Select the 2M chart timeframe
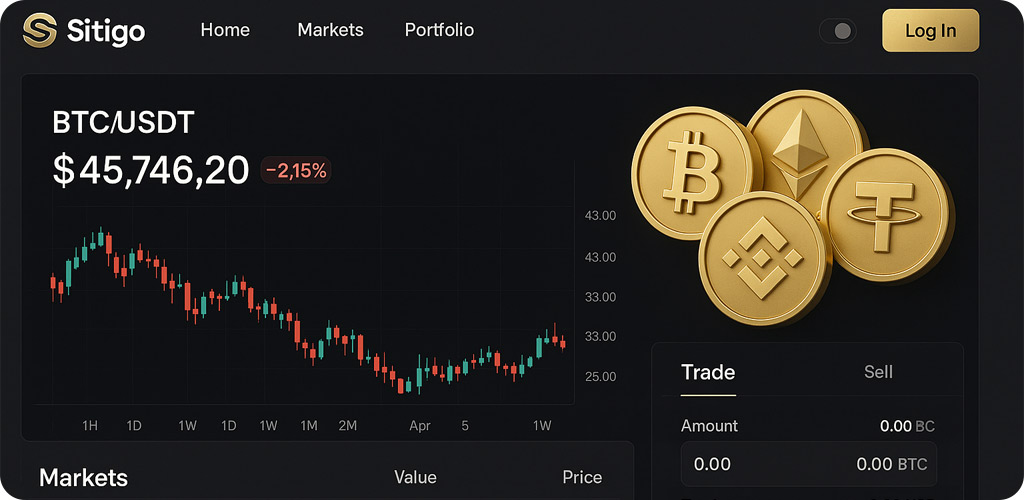Screen dimensions: 1024x500 tap(347, 426)
